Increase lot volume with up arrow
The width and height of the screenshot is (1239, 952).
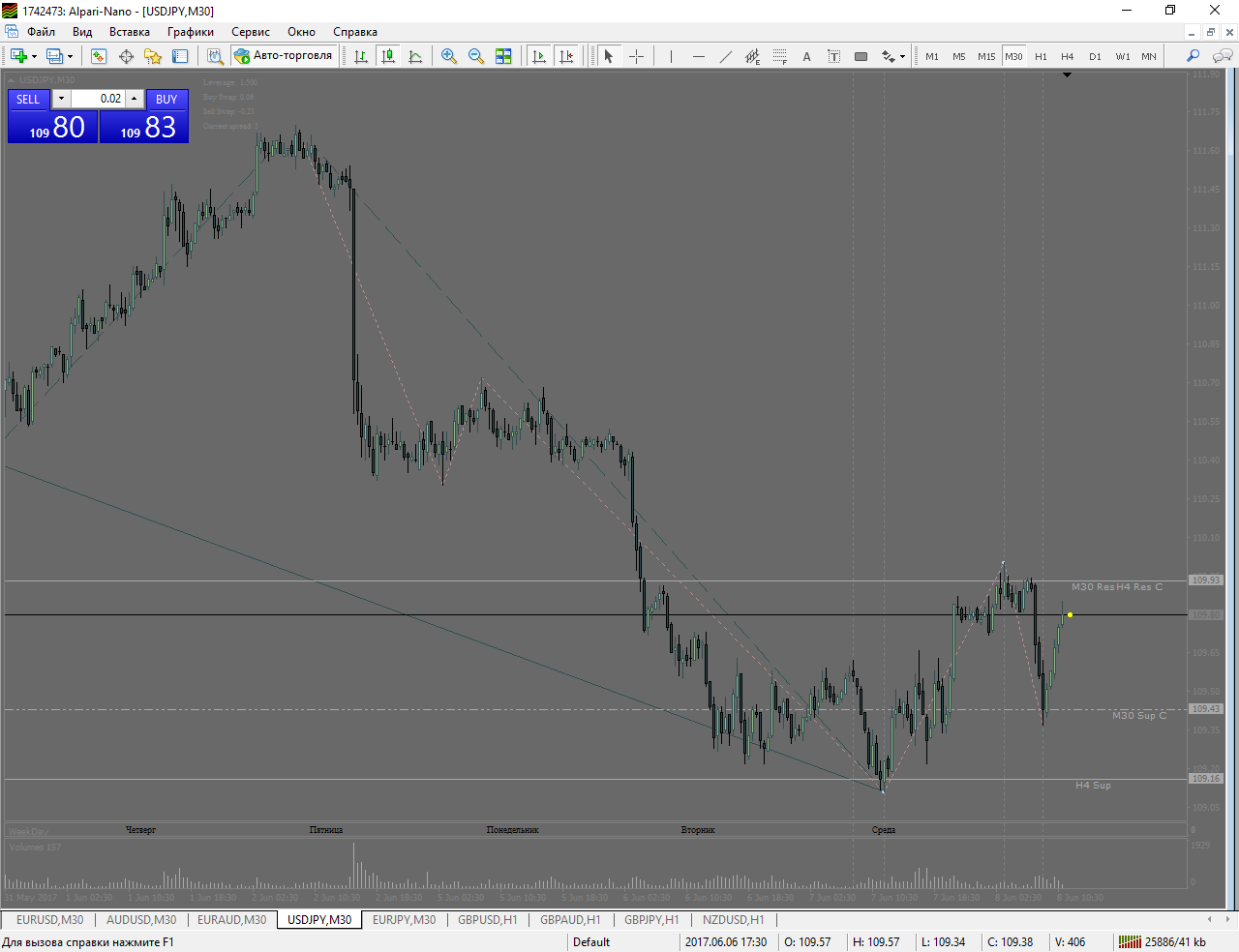pyautogui.click(x=135, y=99)
